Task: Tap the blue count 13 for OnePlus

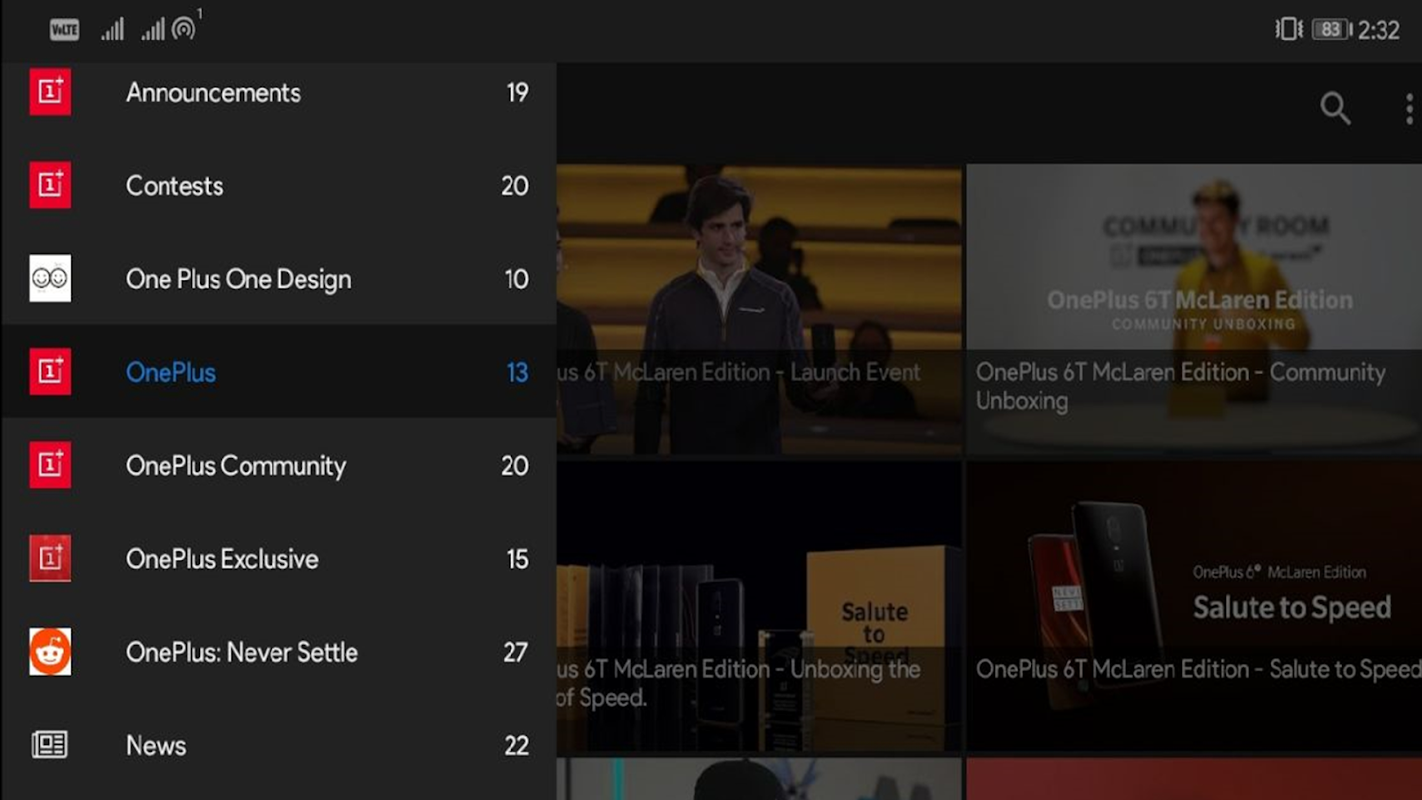Action: click(x=517, y=372)
